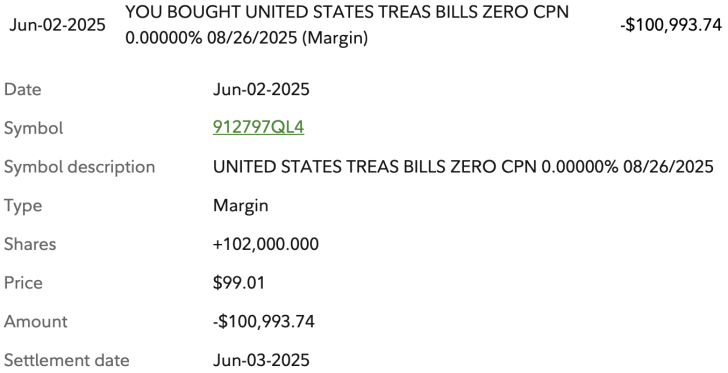Click the 0.00000% 08/26/2025 (Margin) header line
The height and width of the screenshot is (373, 728).
pyautogui.click(x=247, y=38)
